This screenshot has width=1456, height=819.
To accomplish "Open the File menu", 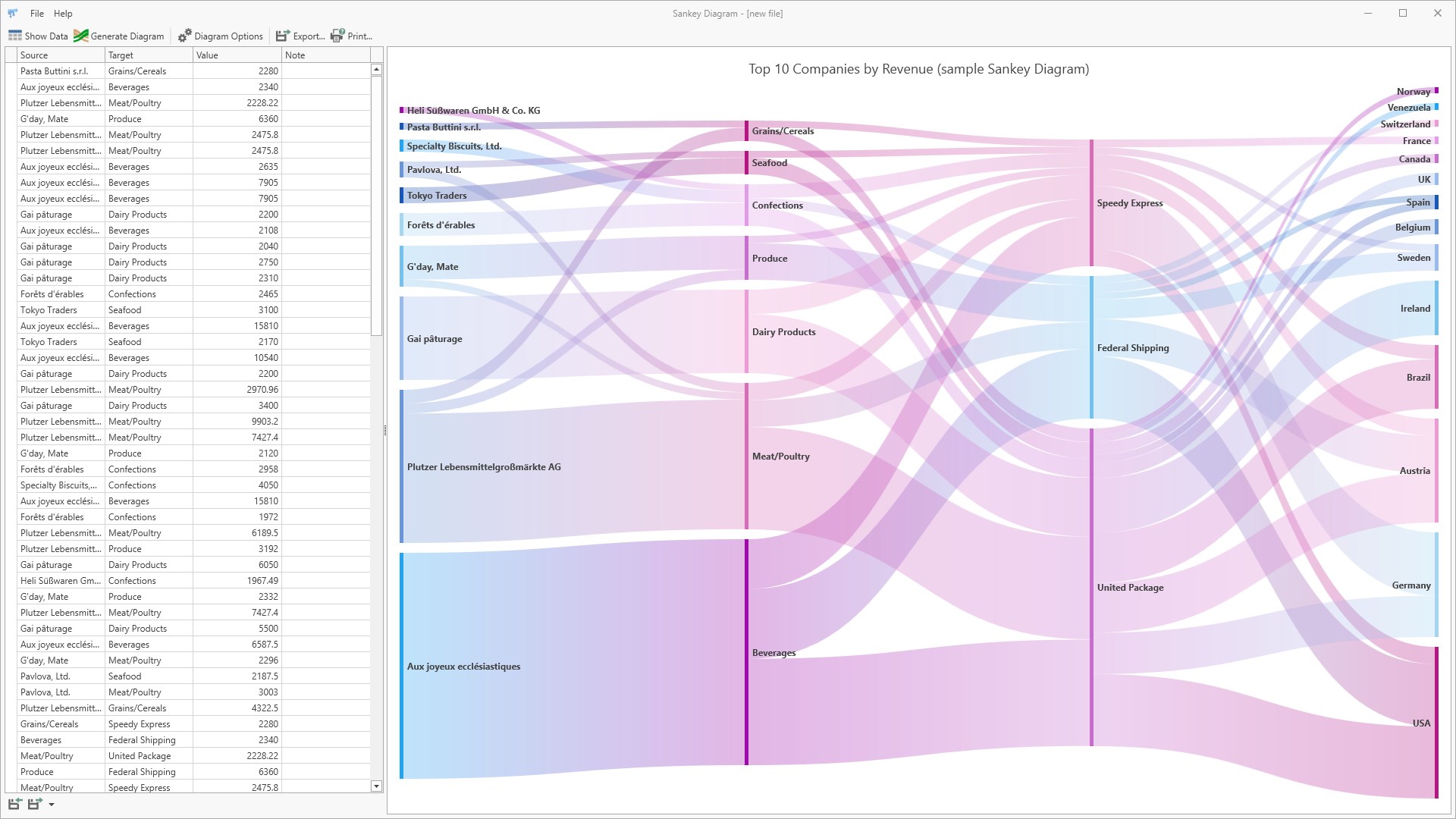I will coord(36,13).
